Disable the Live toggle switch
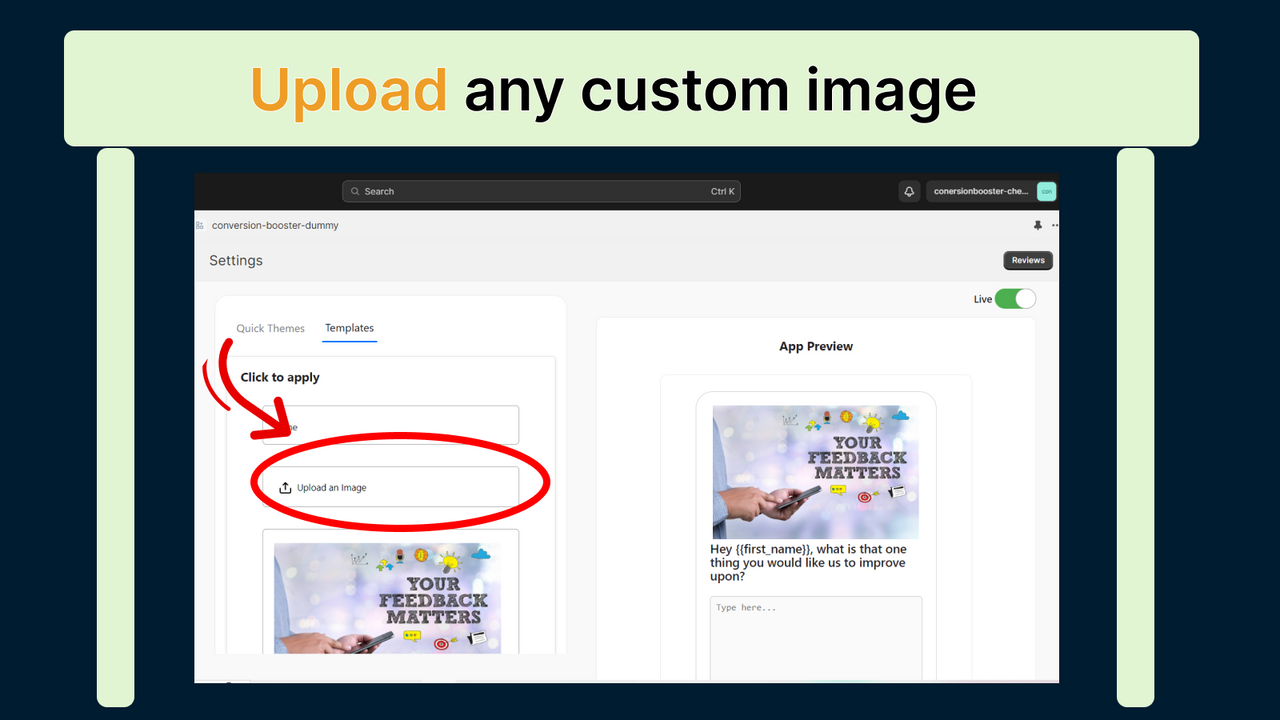The width and height of the screenshot is (1280, 720). point(1016,298)
